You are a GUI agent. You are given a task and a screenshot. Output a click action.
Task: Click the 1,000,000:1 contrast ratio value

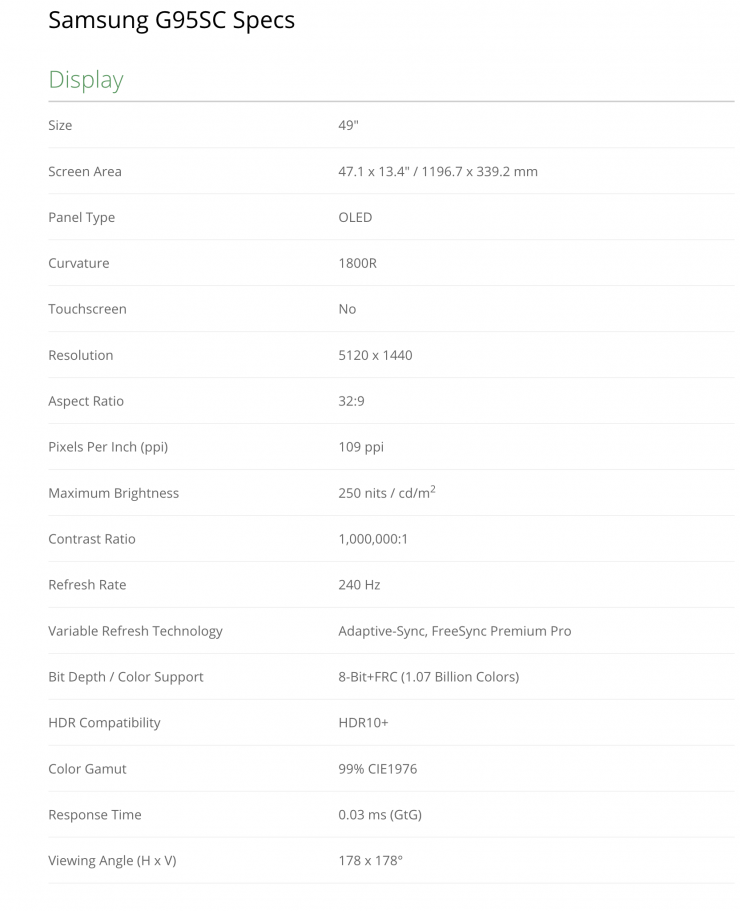pos(373,539)
